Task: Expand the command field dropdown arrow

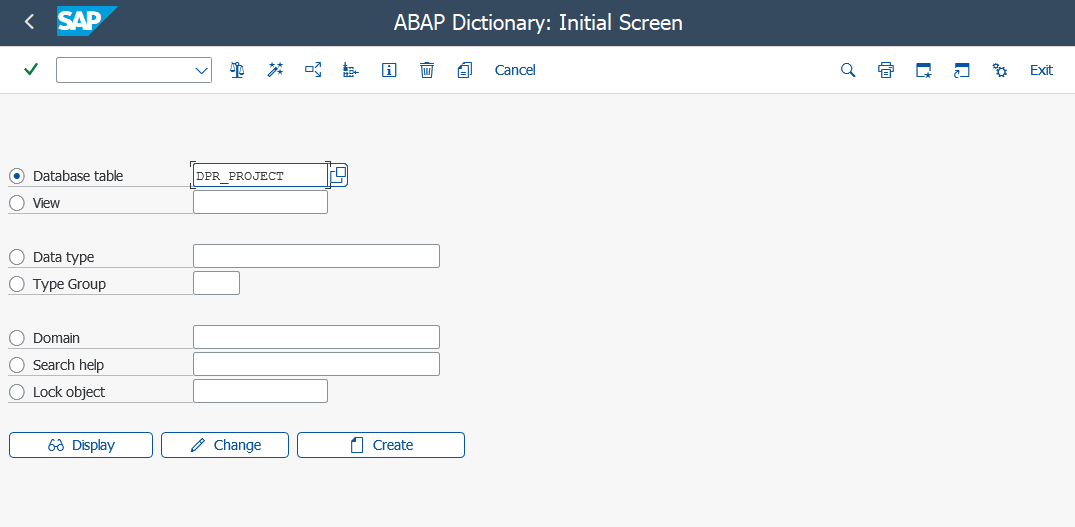Action: click(201, 70)
